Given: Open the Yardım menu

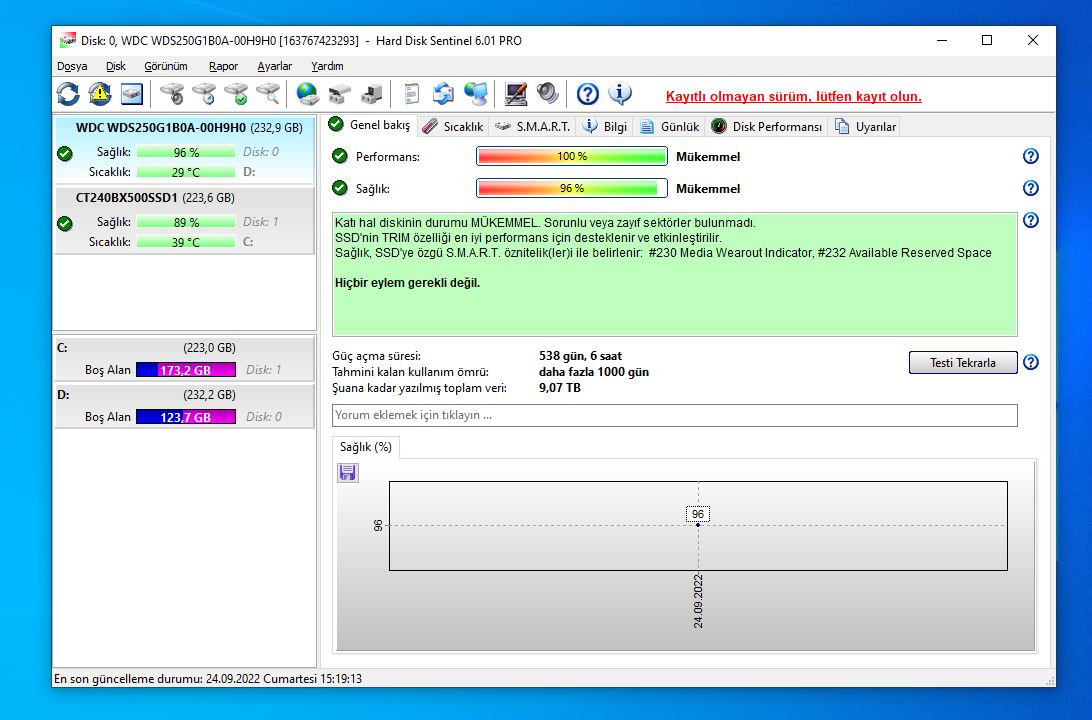Looking at the screenshot, I should tap(327, 66).
